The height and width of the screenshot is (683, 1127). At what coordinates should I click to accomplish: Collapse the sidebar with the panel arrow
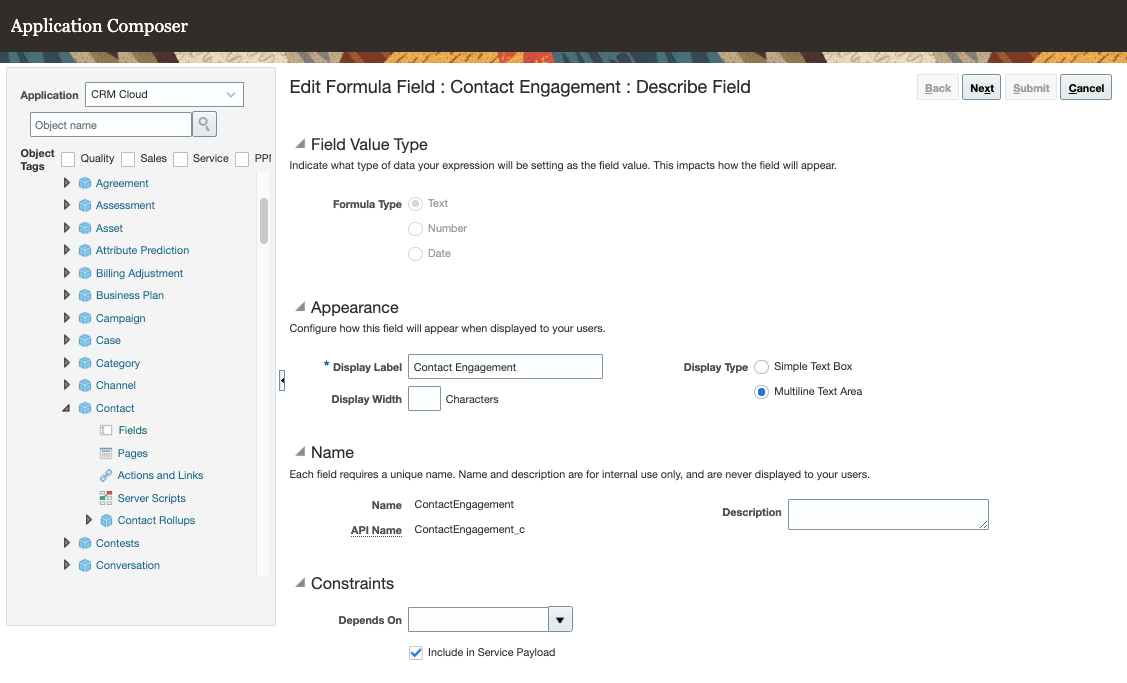(x=282, y=380)
